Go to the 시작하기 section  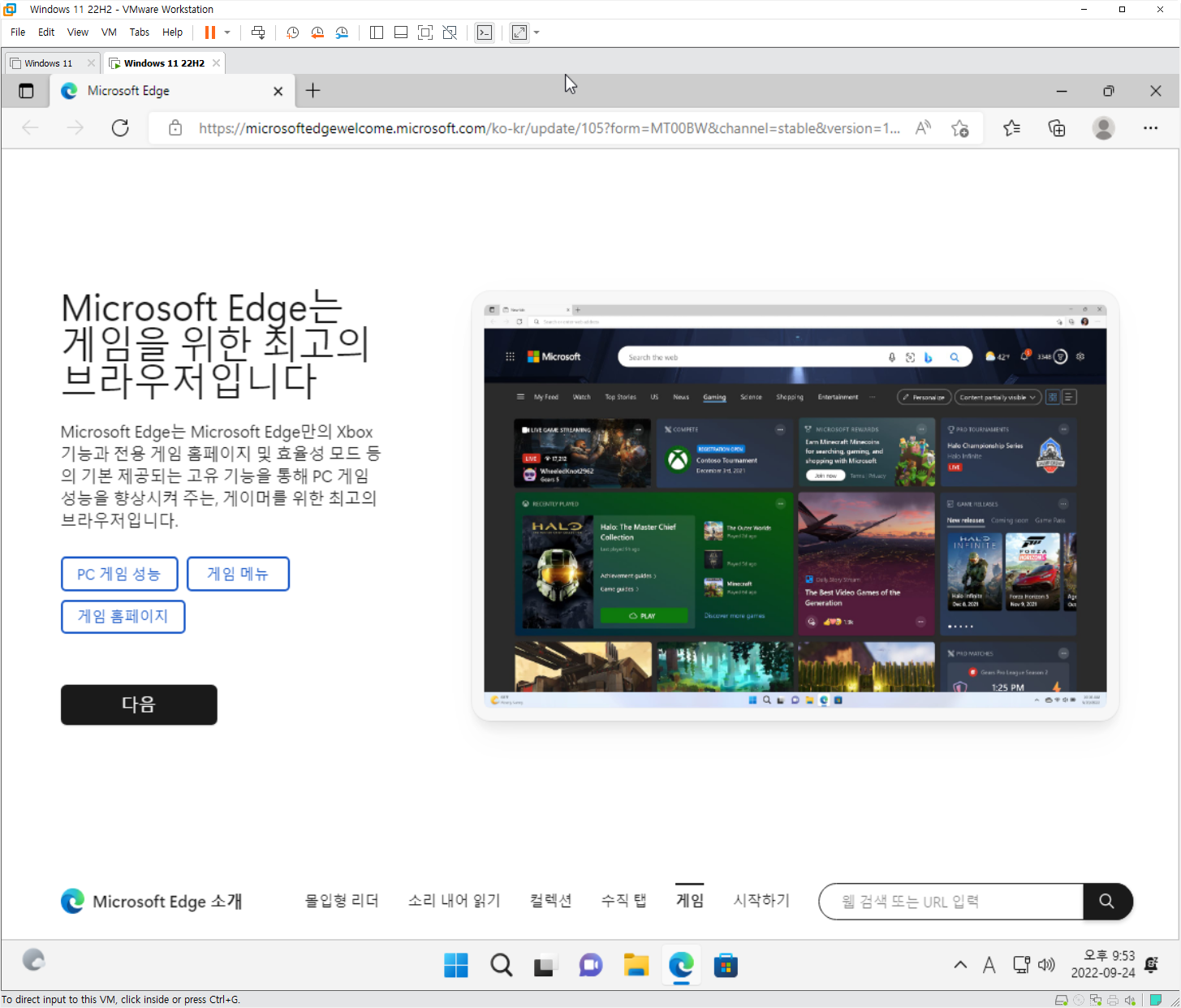click(761, 900)
